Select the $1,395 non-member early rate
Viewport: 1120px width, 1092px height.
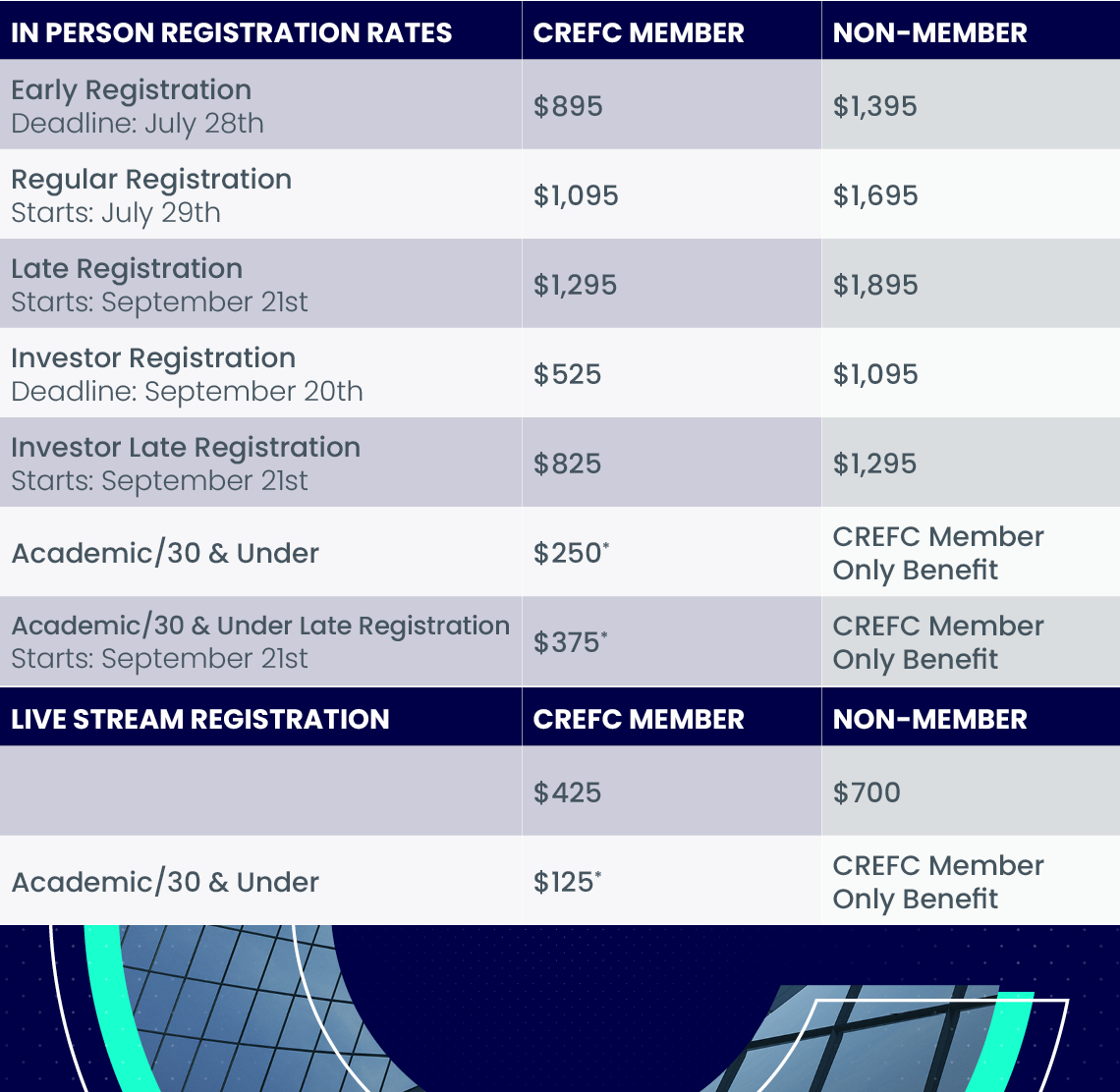point(875,106)
